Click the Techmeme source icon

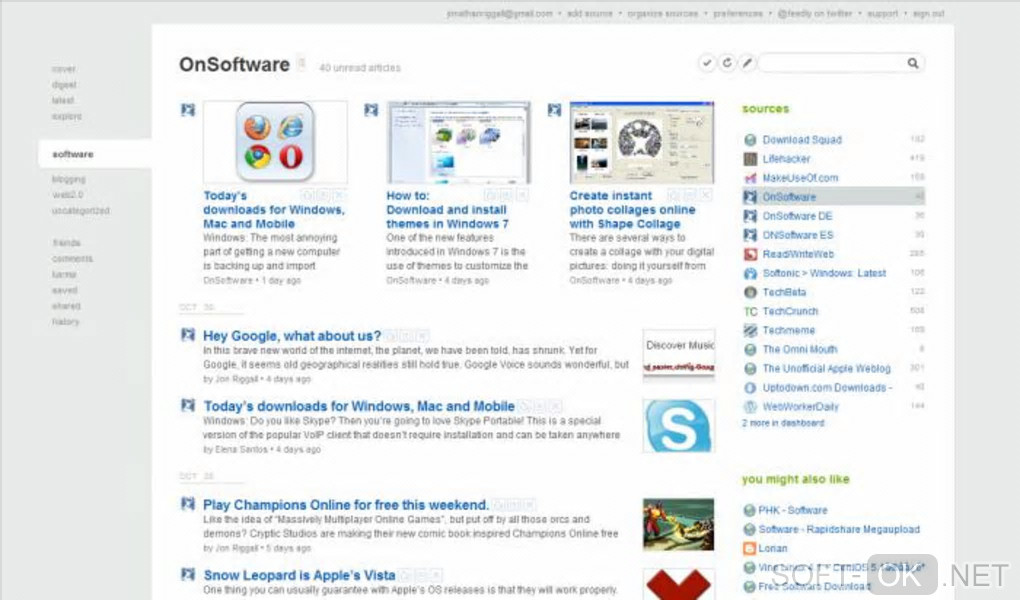750,330
